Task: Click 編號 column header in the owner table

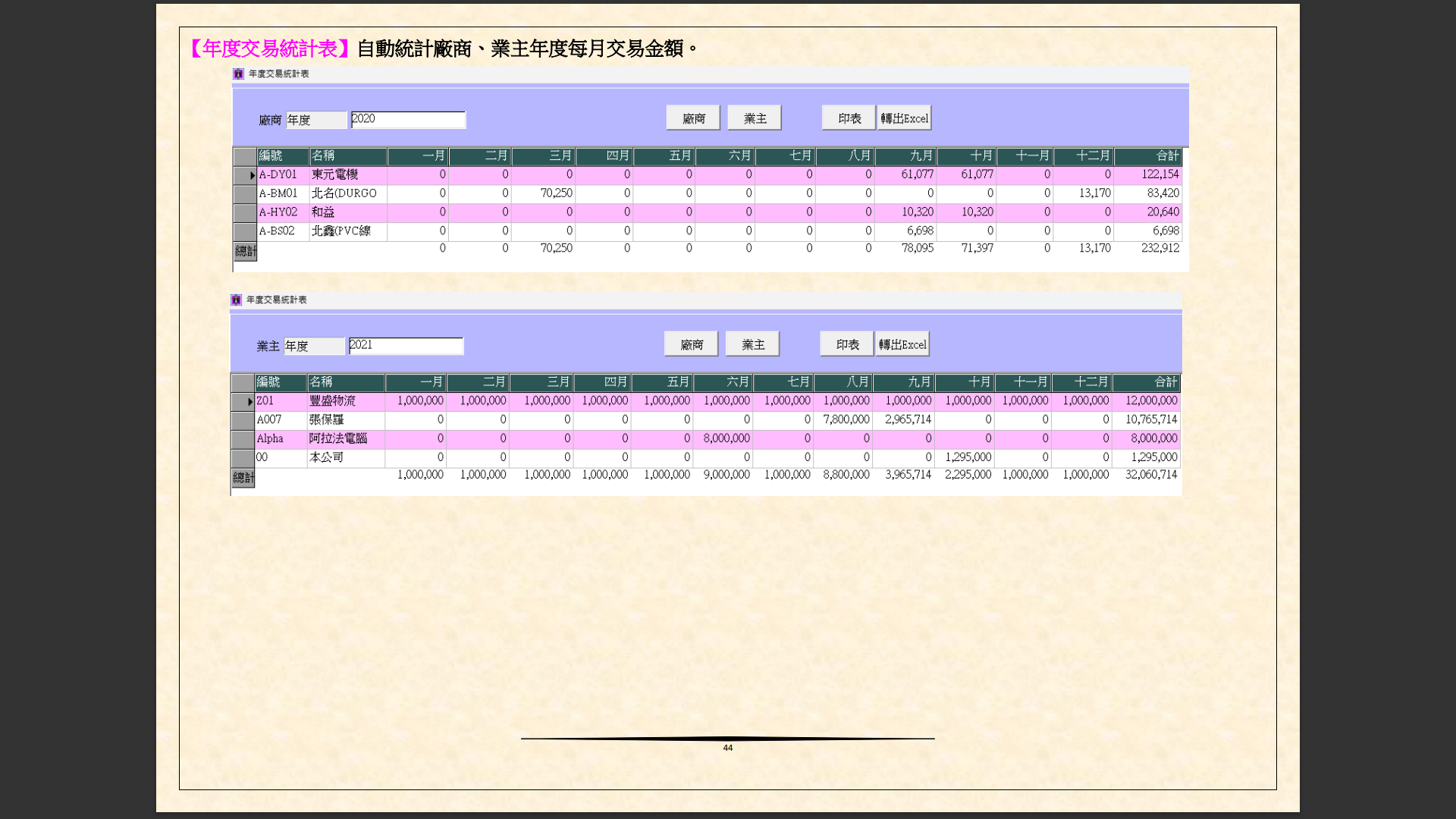Action: pyautogui.click(x=281, y=382)
